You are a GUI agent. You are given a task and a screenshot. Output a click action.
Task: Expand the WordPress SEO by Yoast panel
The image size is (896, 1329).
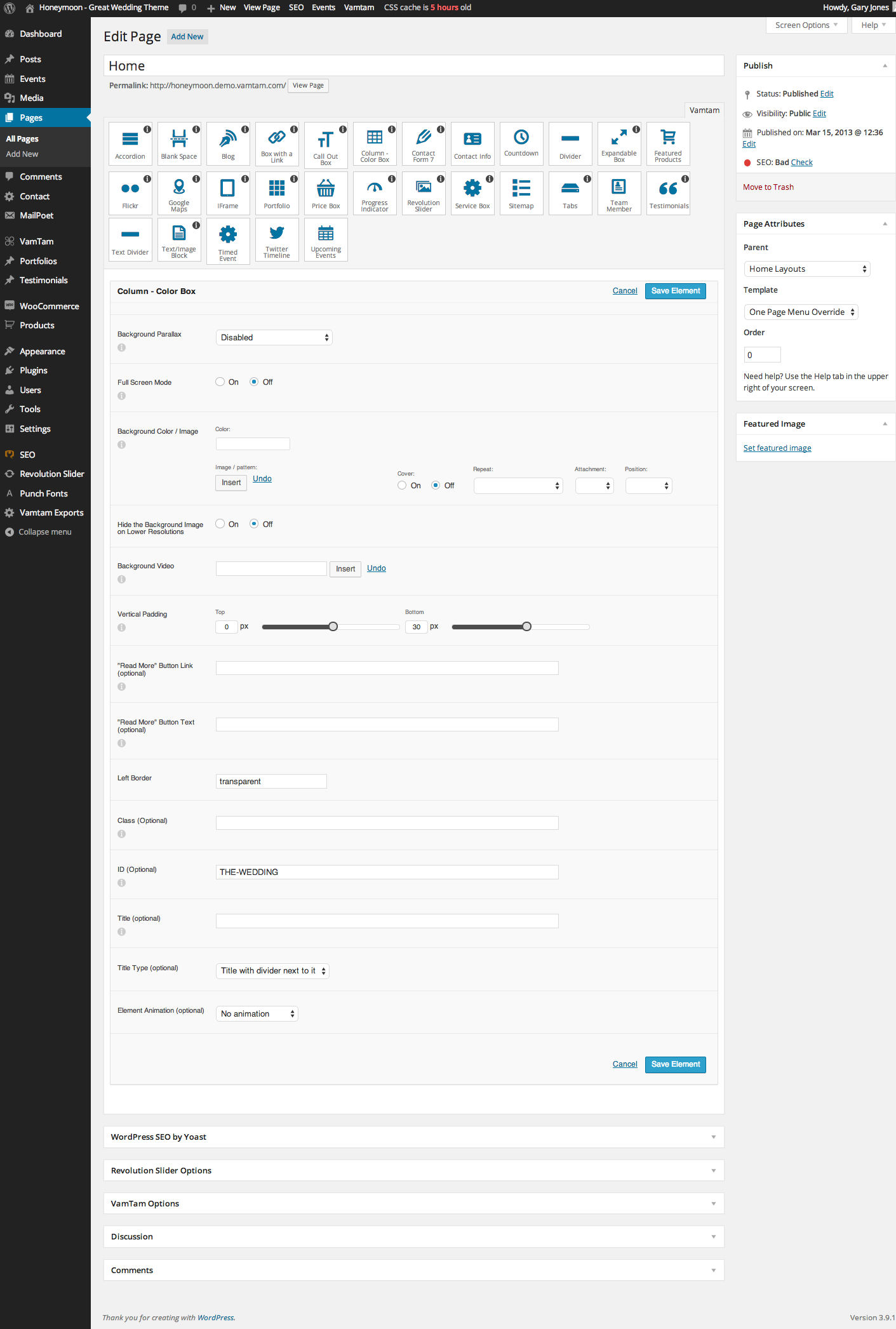point(413,1137)
